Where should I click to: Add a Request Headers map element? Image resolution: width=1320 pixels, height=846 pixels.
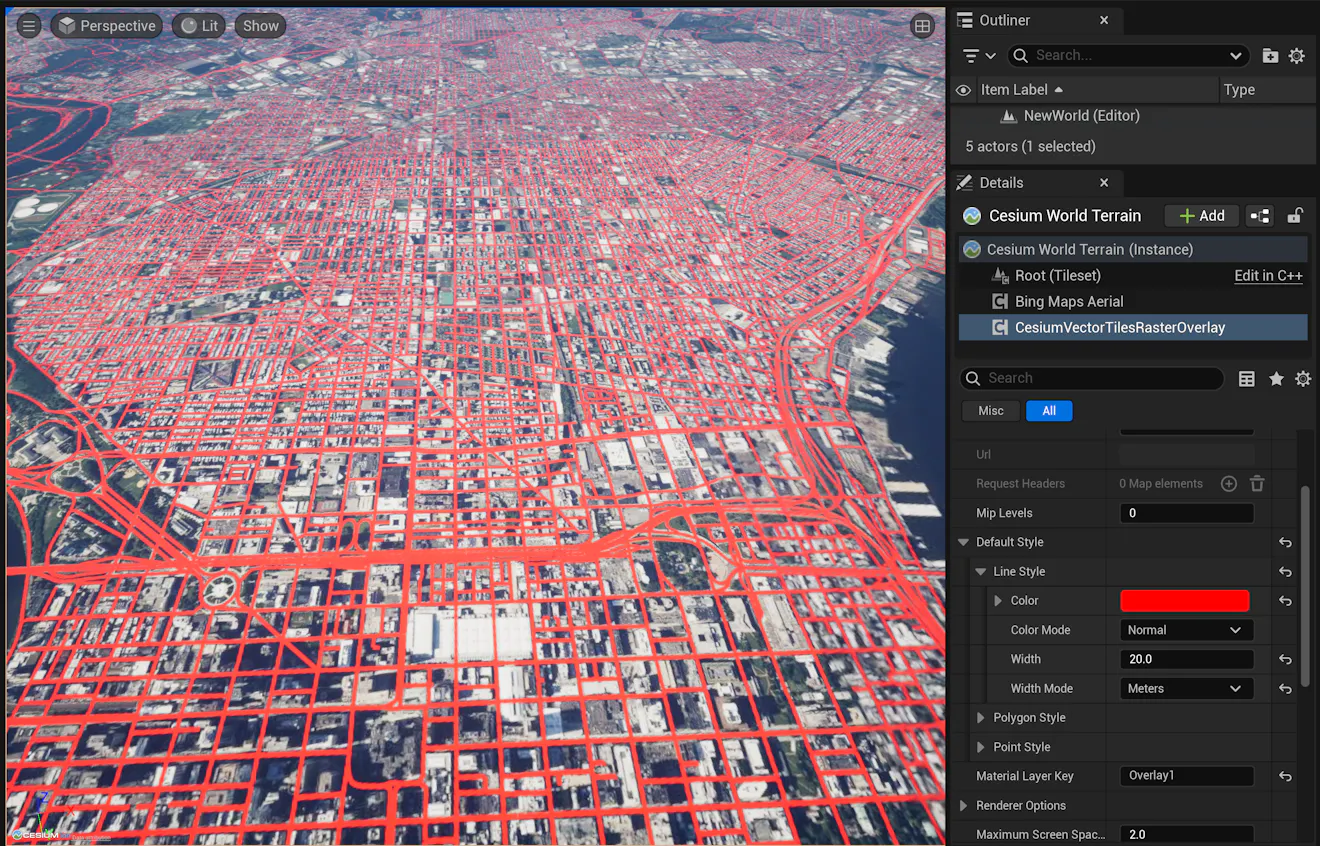point(1229,484)
